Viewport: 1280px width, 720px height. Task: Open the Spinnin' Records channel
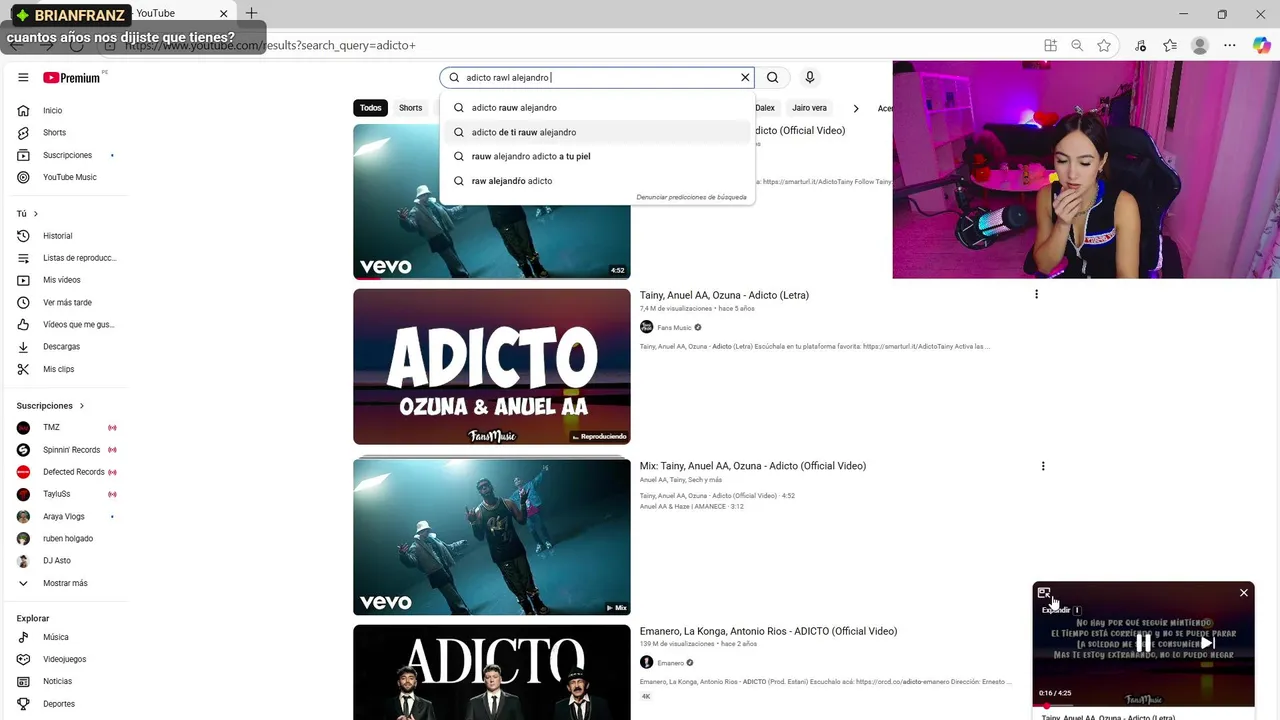pos(64,450)
